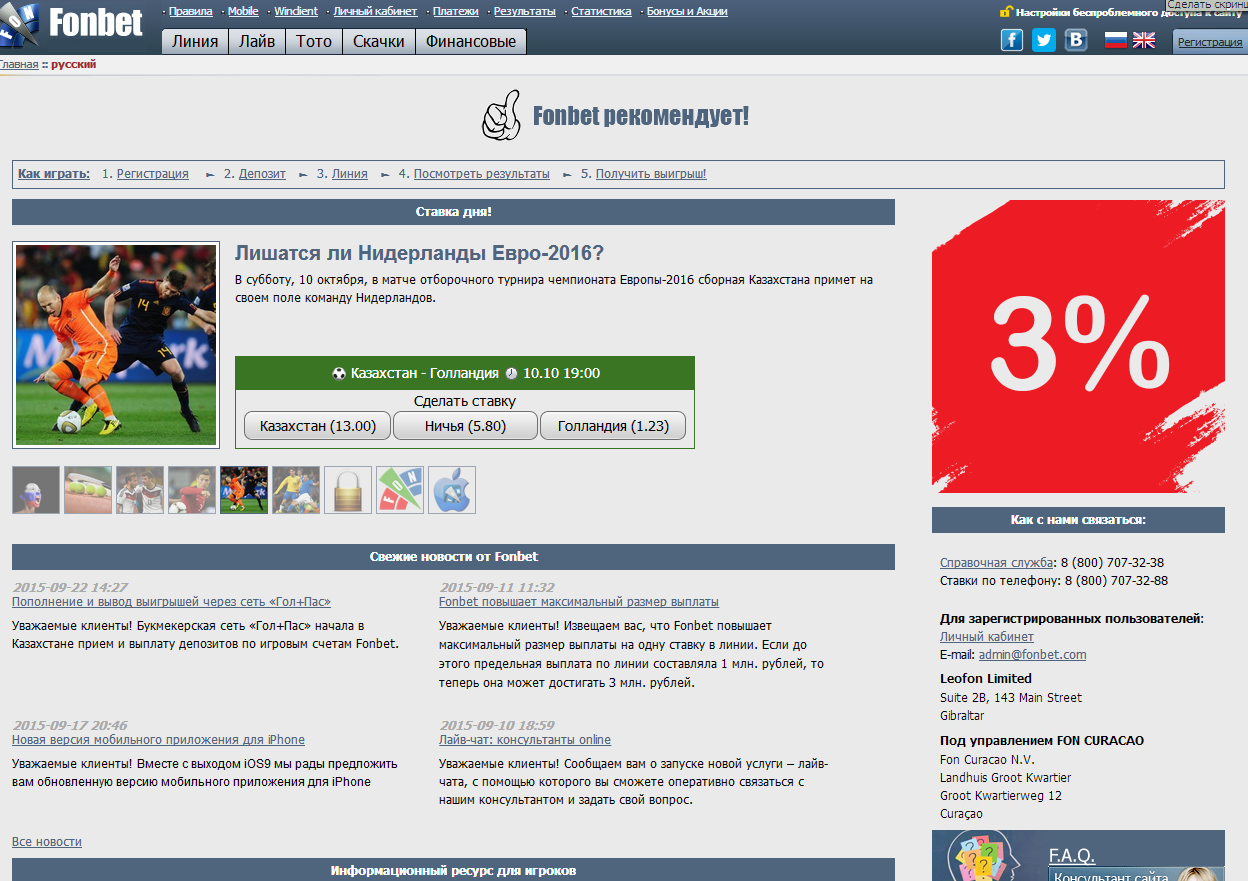This screenshot has height=881, width=1248.
Task: Click the VKontakte social icon
Action: point(1076,40)
